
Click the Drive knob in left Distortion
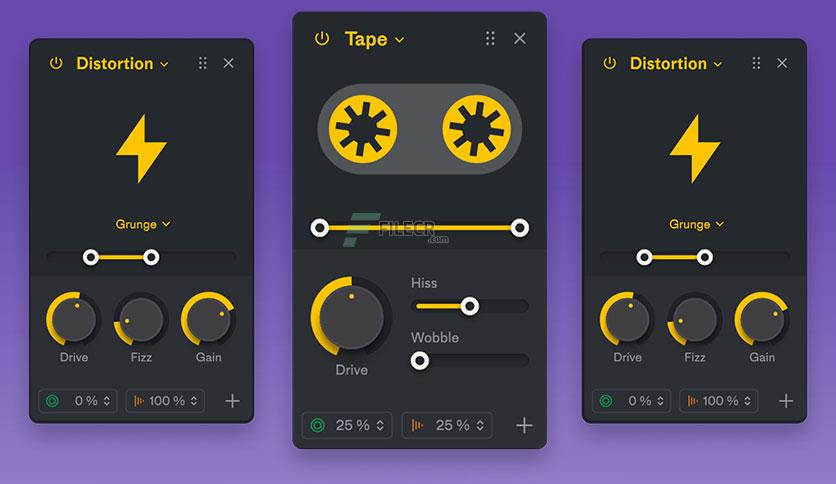click(x=73, y=319)
